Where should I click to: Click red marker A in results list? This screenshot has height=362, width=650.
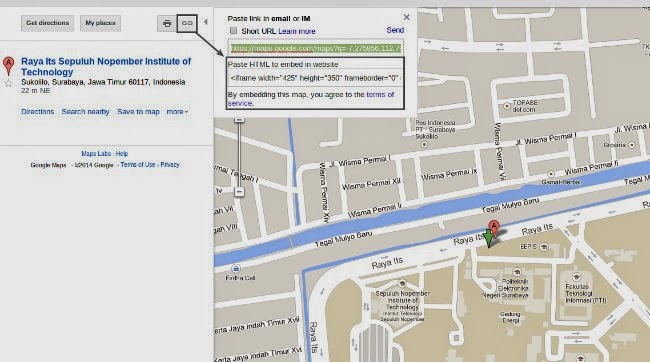pyautogui.click(x=8, y=66)
